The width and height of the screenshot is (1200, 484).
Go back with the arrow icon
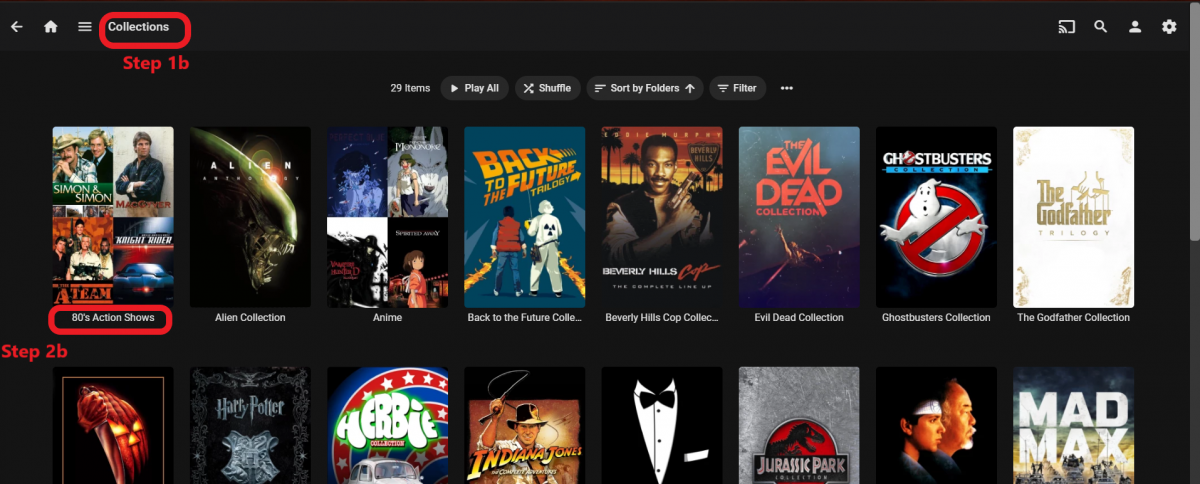pos(16,27)
